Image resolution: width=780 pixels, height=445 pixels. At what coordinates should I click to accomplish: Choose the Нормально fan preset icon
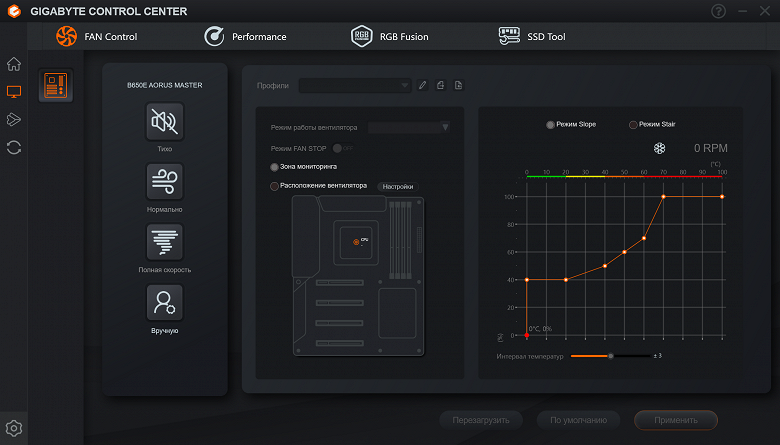click(164, 181)
